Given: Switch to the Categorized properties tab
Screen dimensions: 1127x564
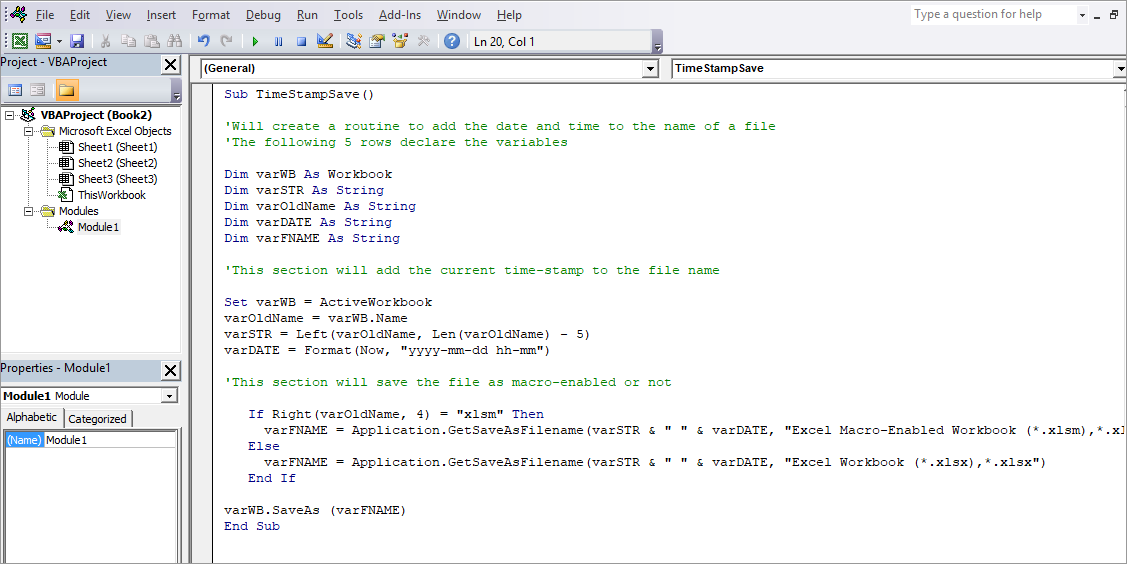Looking at the screenshot, I should click(97, 419).
